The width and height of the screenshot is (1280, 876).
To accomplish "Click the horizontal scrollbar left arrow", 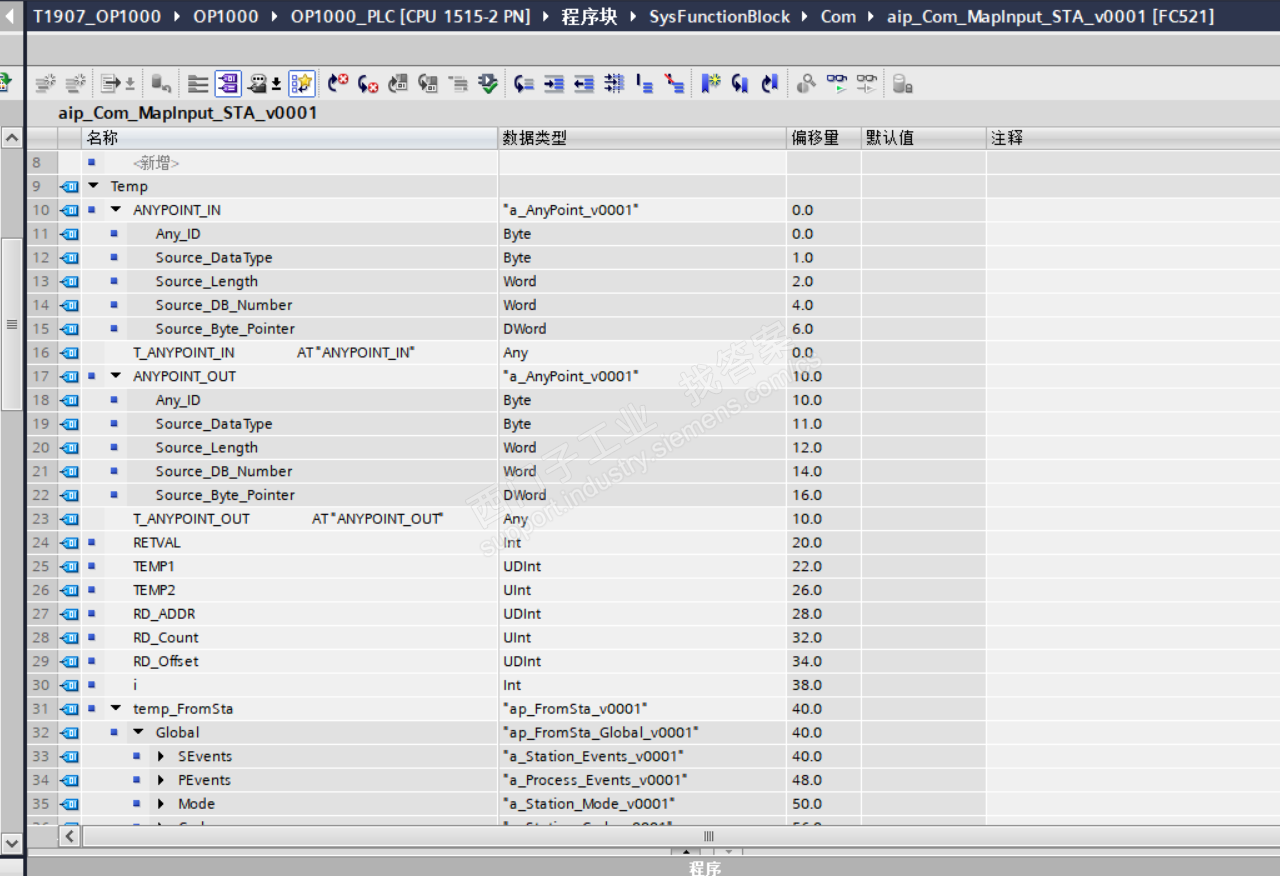I will point(70,835).
